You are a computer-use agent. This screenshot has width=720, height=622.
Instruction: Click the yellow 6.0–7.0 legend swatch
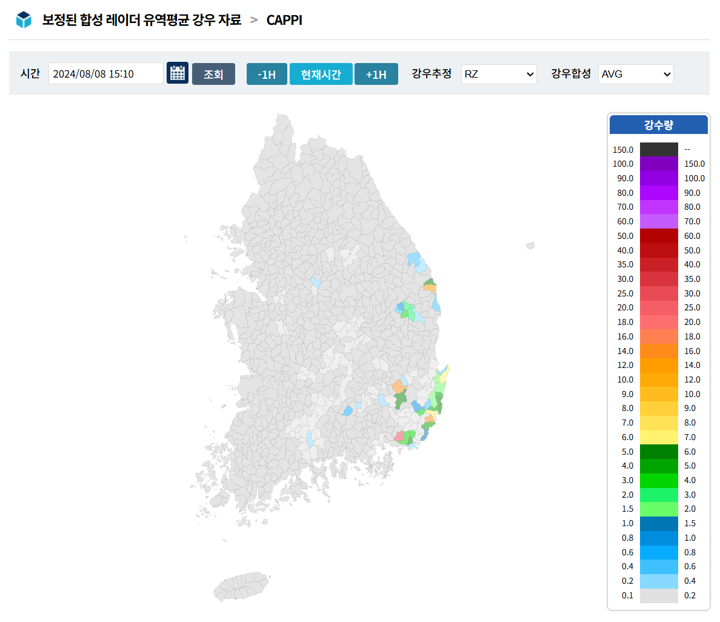[x=658, y=437]
